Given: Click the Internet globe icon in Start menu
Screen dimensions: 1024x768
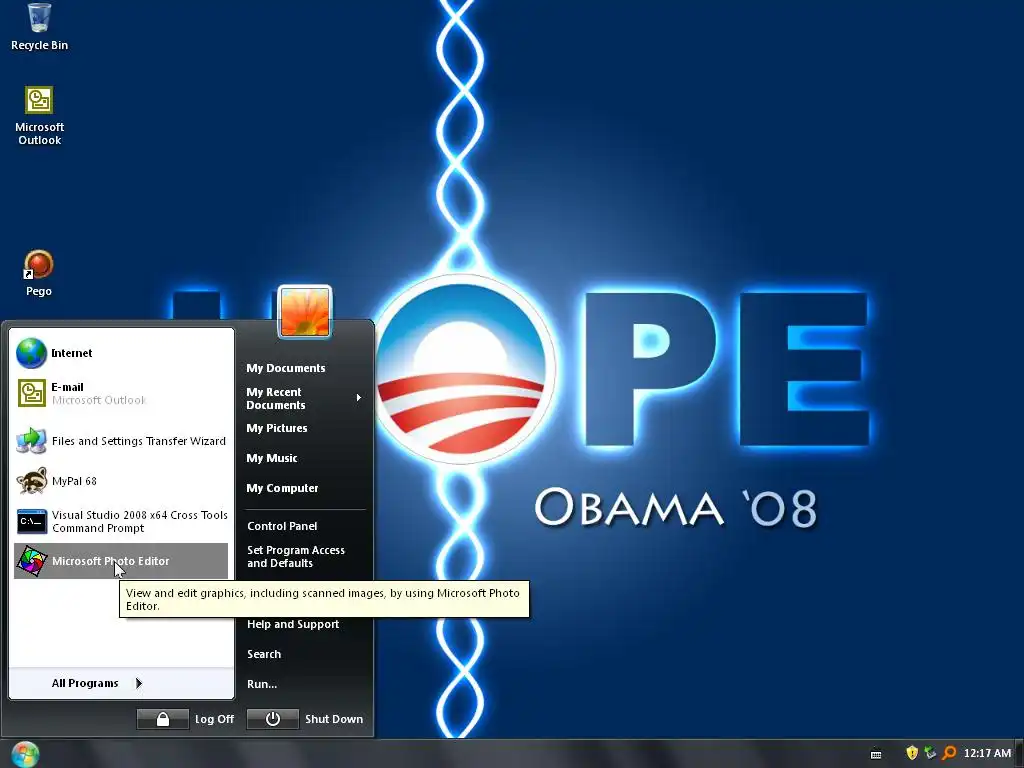Looking at the screenshot, I should [31, 353].
